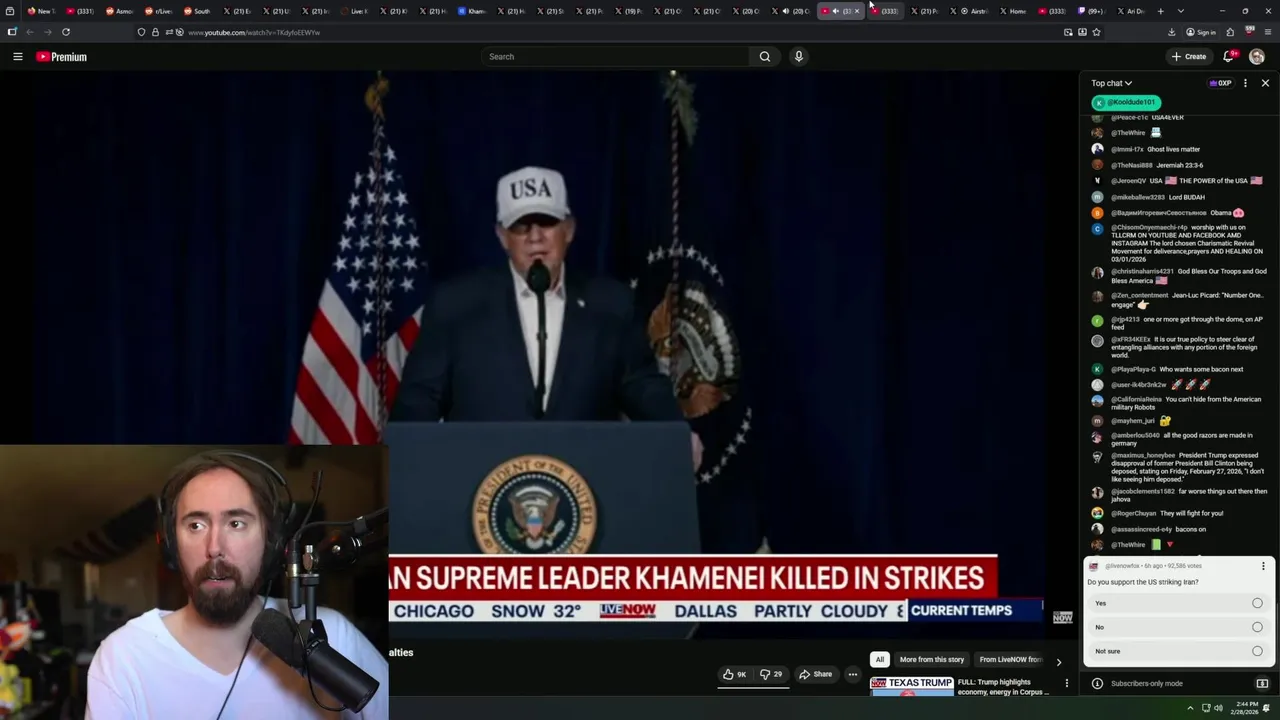This screenshot has height=720, width=1280.
Task: Open FULL: Trump highlights economy video title
Action: [1003, 687]
